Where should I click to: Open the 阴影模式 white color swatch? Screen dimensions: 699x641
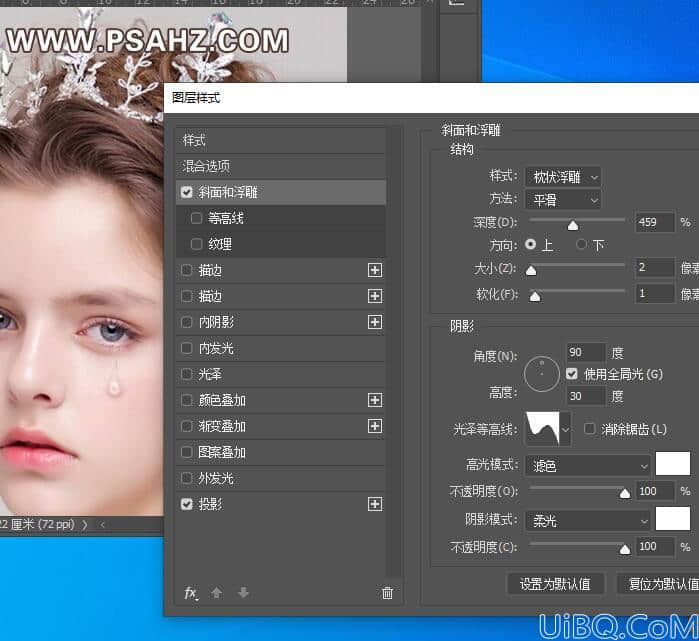[x=673, y=518]
